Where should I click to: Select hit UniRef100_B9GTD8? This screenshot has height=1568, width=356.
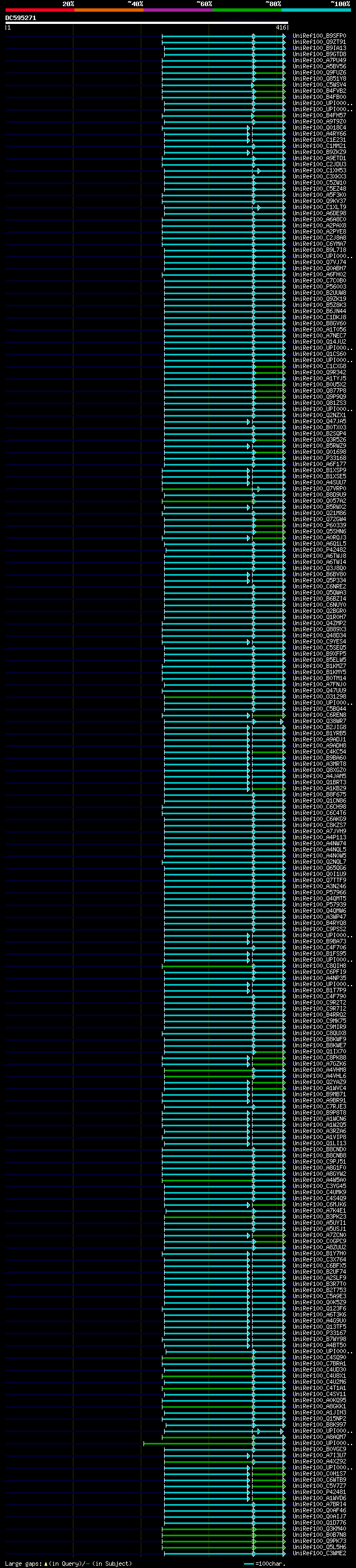[x=319, y=54]
